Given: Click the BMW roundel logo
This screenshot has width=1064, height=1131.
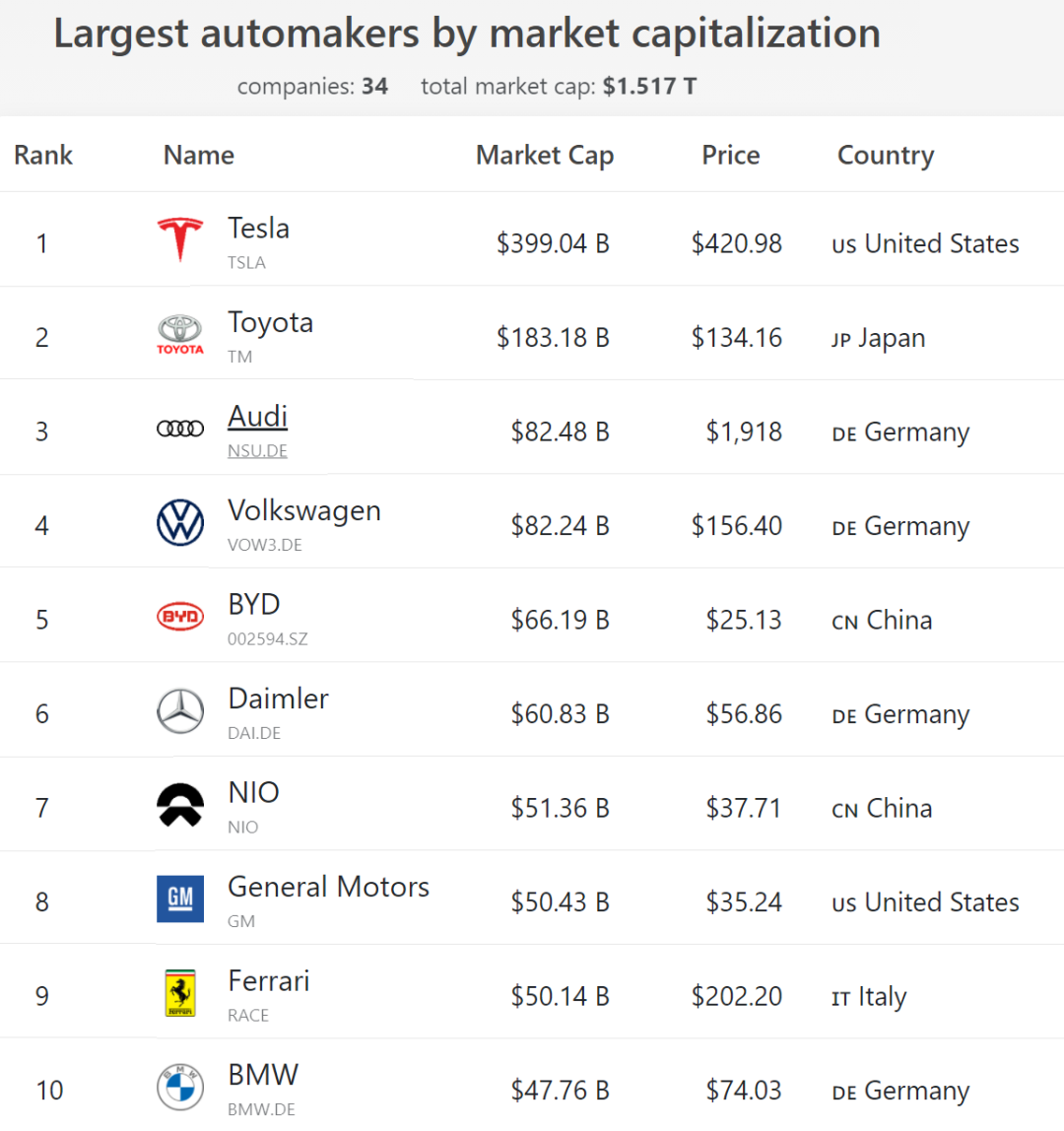Looking at the screenshot, I should pyautogui.click(x=180, y=1088).
